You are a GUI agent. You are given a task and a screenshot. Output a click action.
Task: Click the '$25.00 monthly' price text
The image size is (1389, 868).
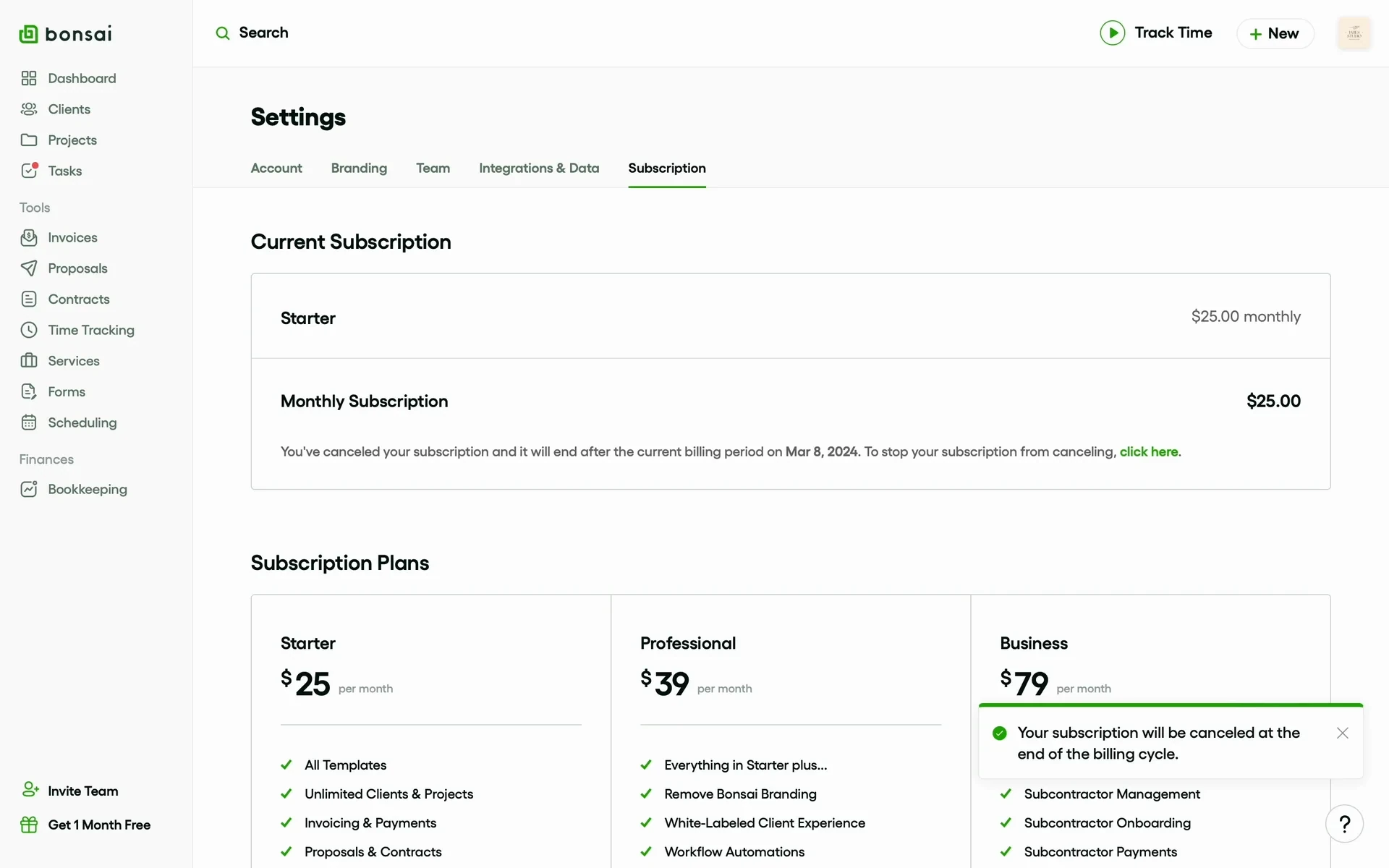tap(1246, 316)
